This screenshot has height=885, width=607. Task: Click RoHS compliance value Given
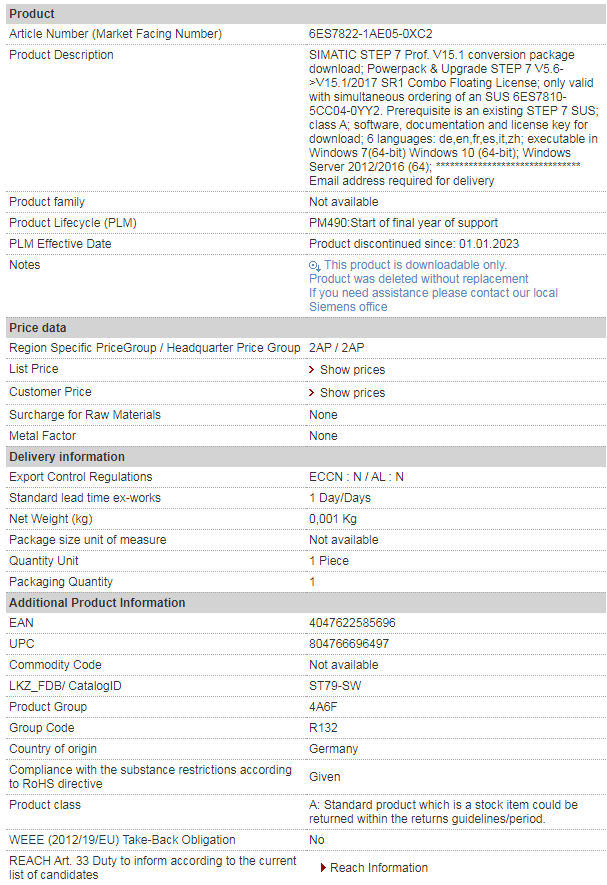pos(325,777)
